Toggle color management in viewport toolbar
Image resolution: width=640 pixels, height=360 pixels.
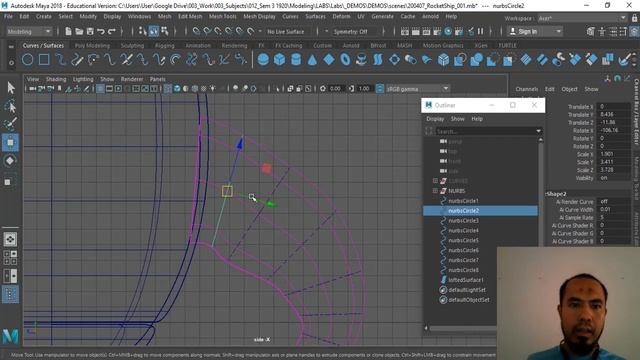tap(380, 89)
